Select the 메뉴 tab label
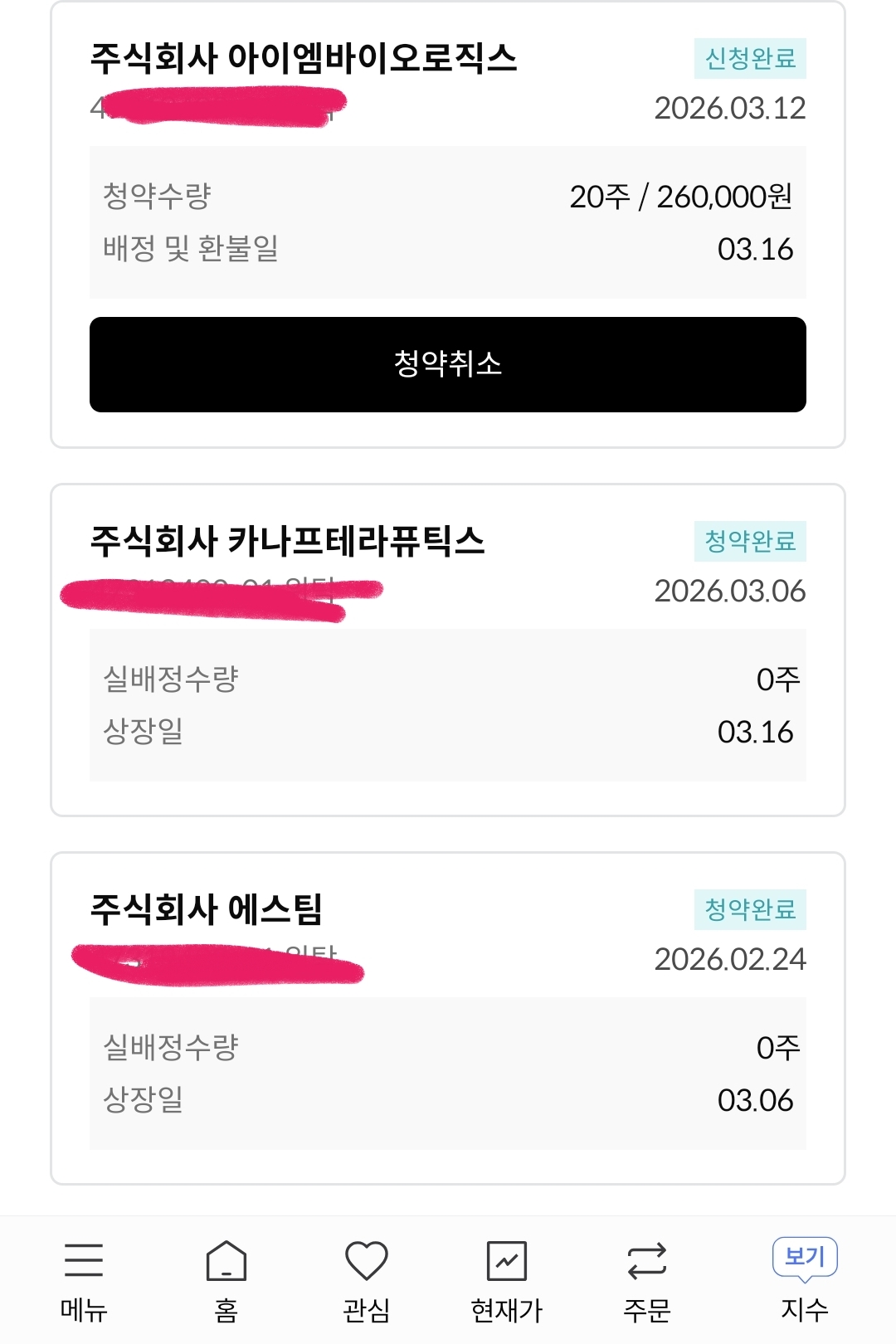The width and height of the screenshot is (896, 1344). (x=84, y=1311)
